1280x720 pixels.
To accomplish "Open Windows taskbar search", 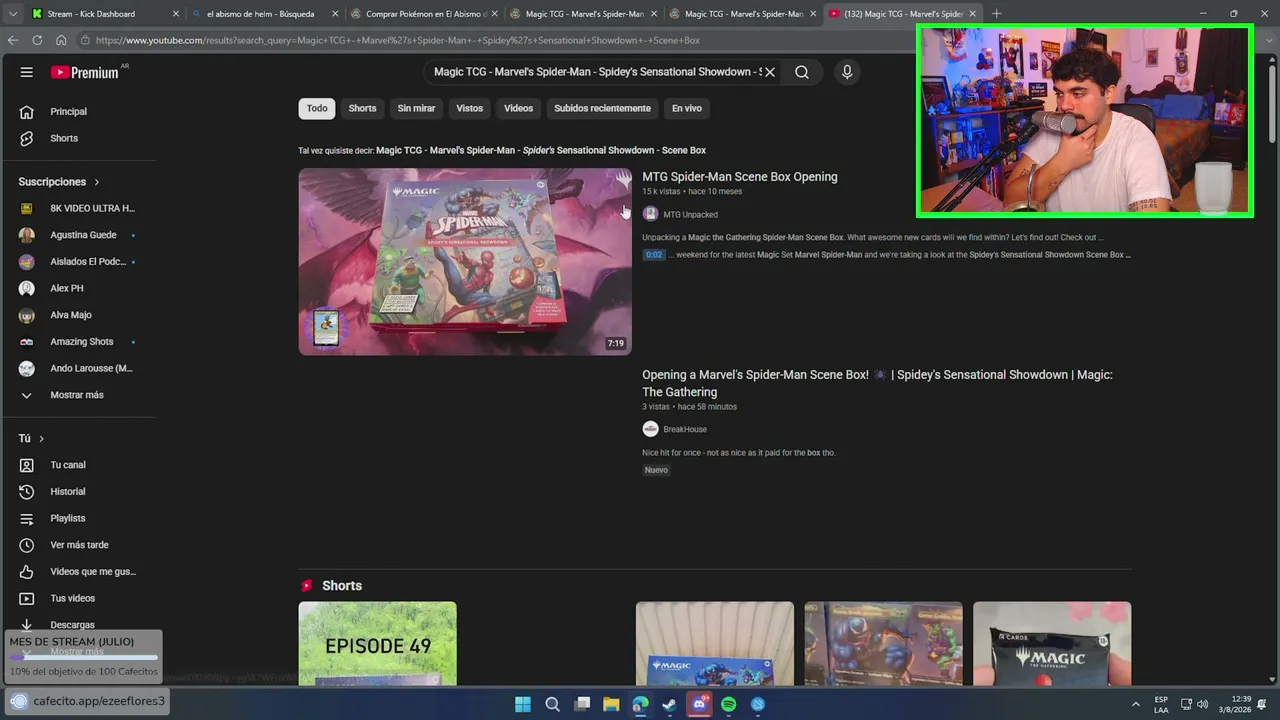I will pyautogui.click(x=552, y=704).
